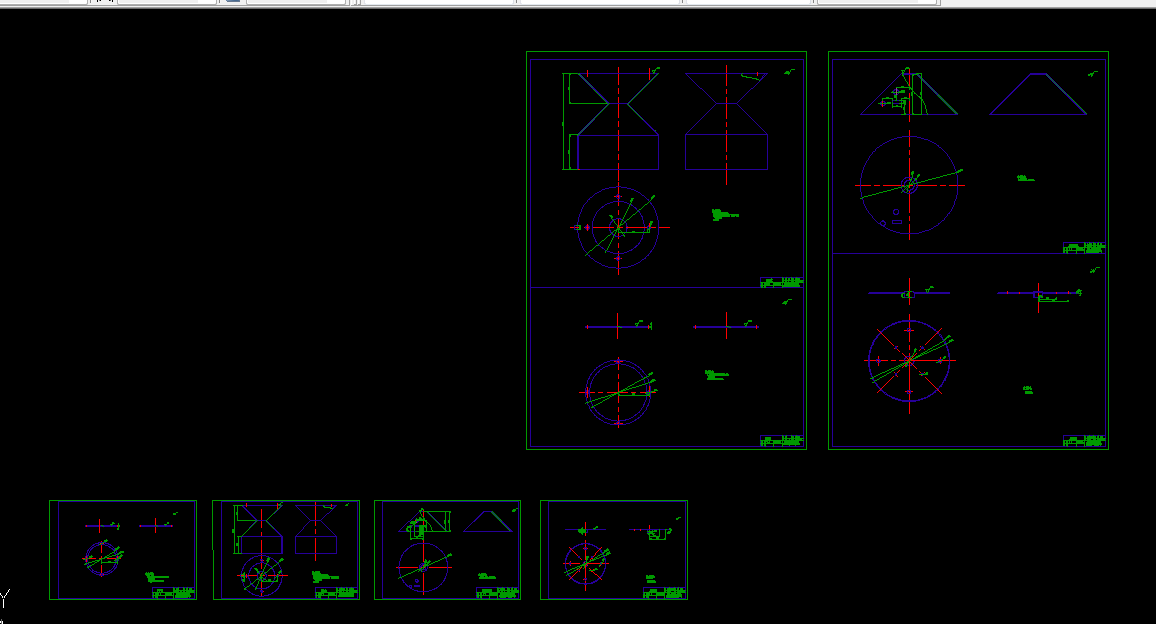The image size is (1156, 624).
Task: Click title block at left sheet's bottom corner
Action: [781, 441]
